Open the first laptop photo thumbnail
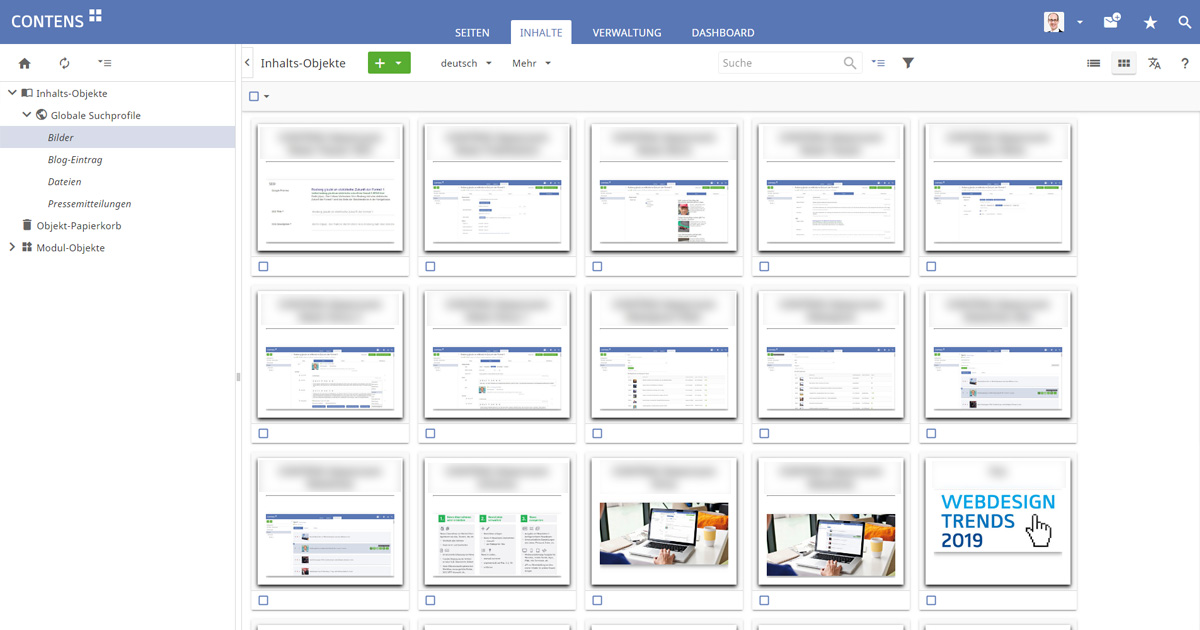The width and height of the screenshot is (1200, 630). tap(664, 521)
